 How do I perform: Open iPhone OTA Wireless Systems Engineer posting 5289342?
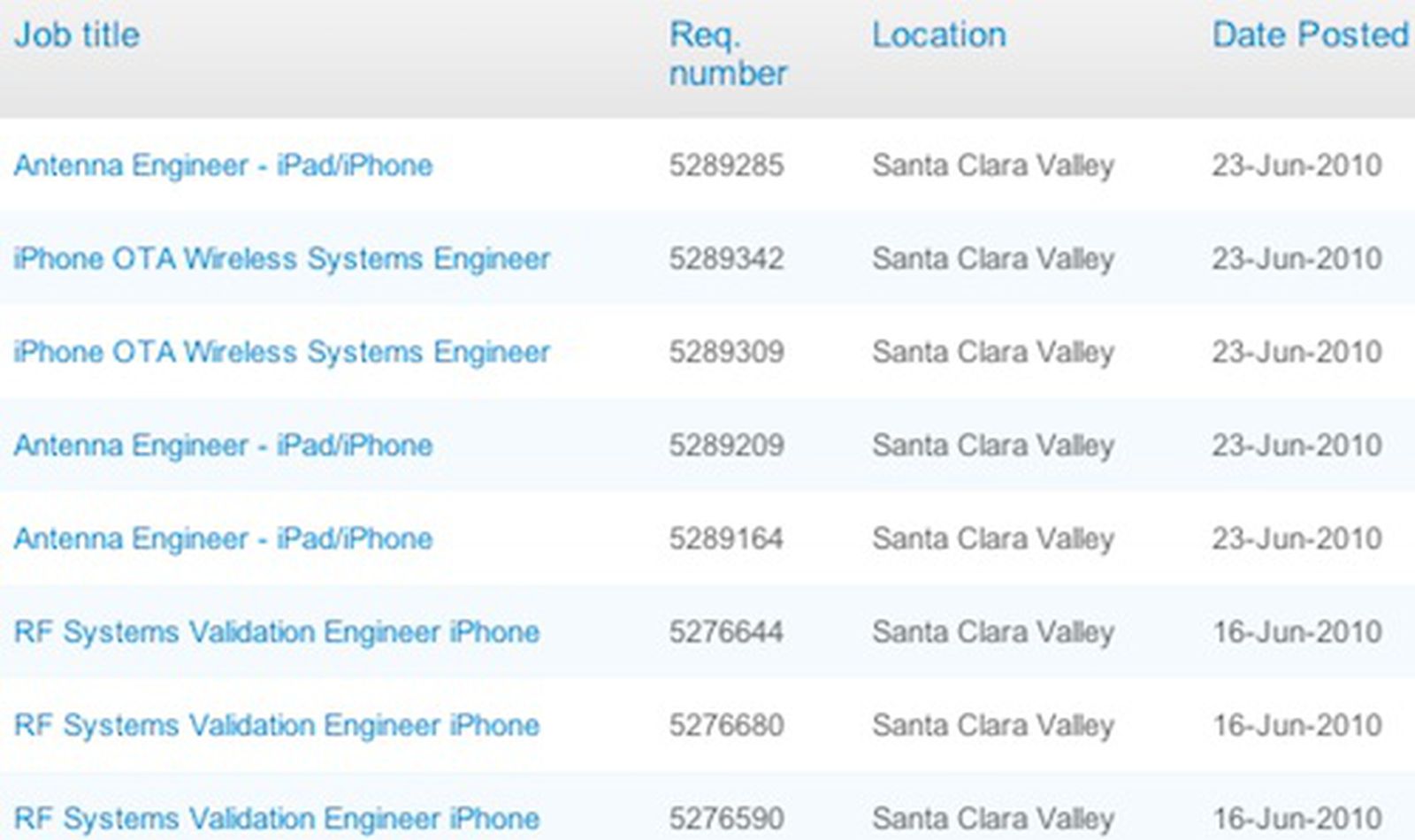(x=283, y=258)
